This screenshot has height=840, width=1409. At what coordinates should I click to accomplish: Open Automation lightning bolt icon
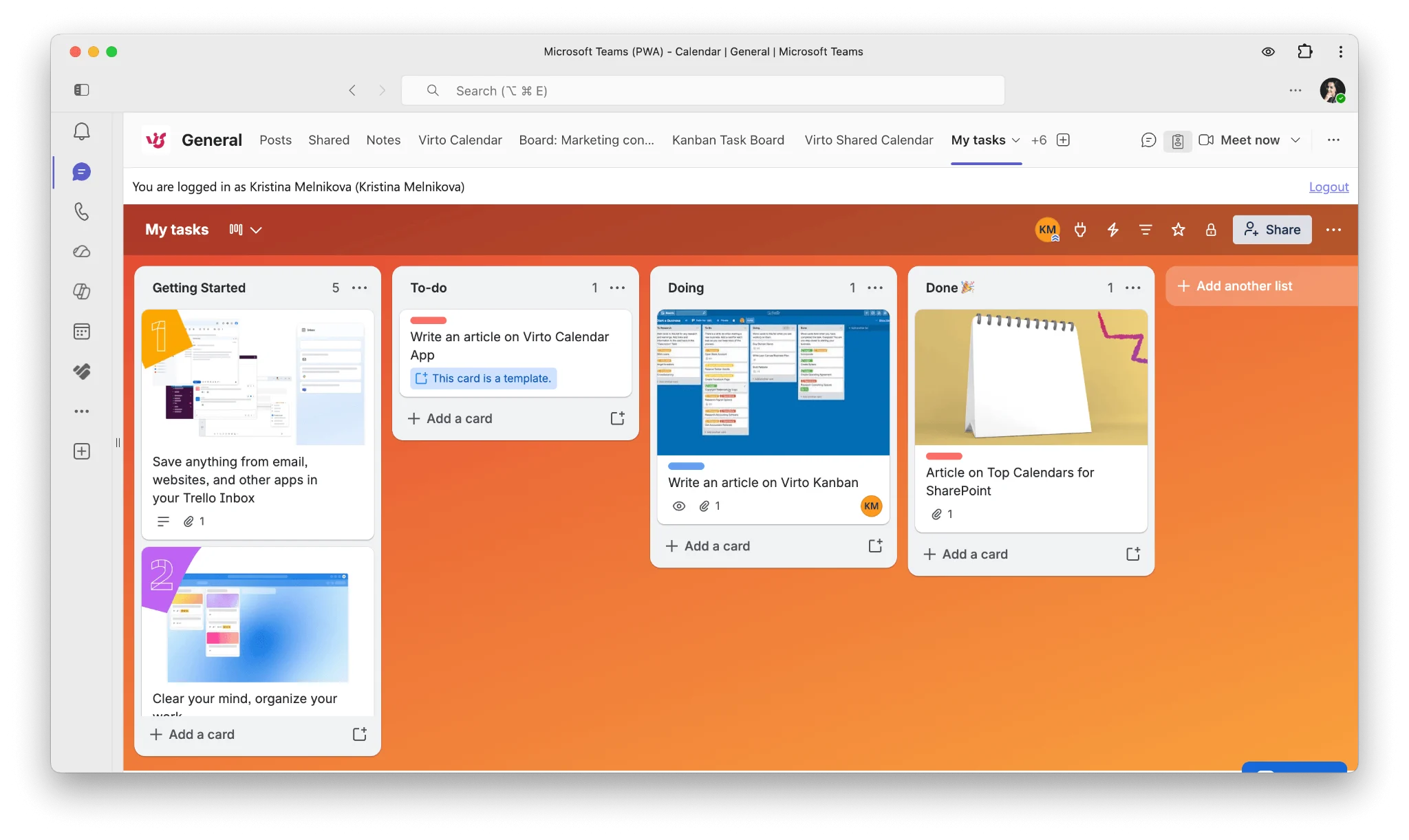[1113, 230]
